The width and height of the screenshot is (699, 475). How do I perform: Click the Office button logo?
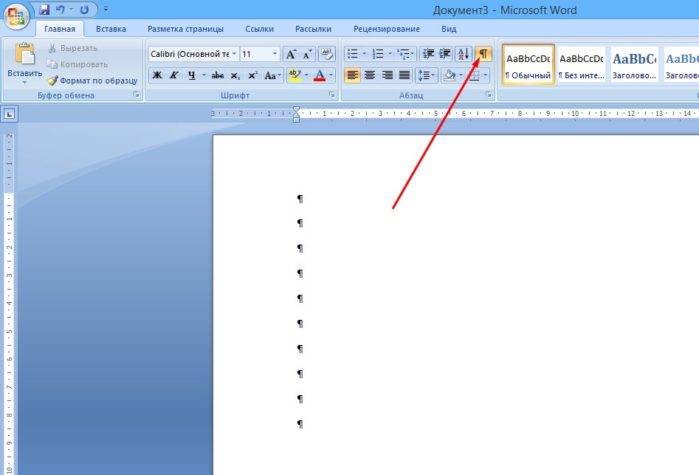click(17, 16)
